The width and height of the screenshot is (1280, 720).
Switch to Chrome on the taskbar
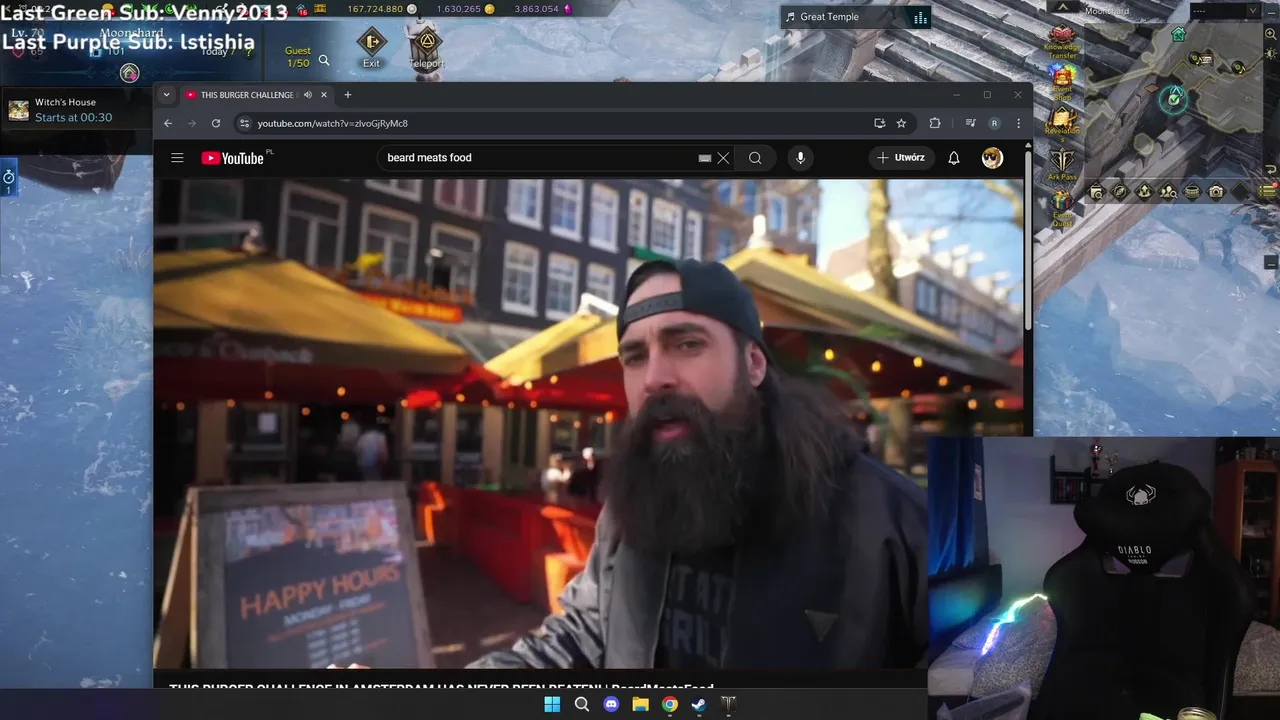pos(670,704)
